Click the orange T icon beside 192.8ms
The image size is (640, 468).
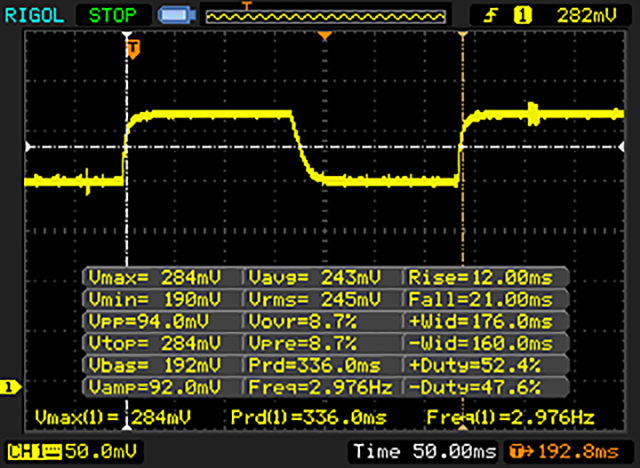coord(516,453)
